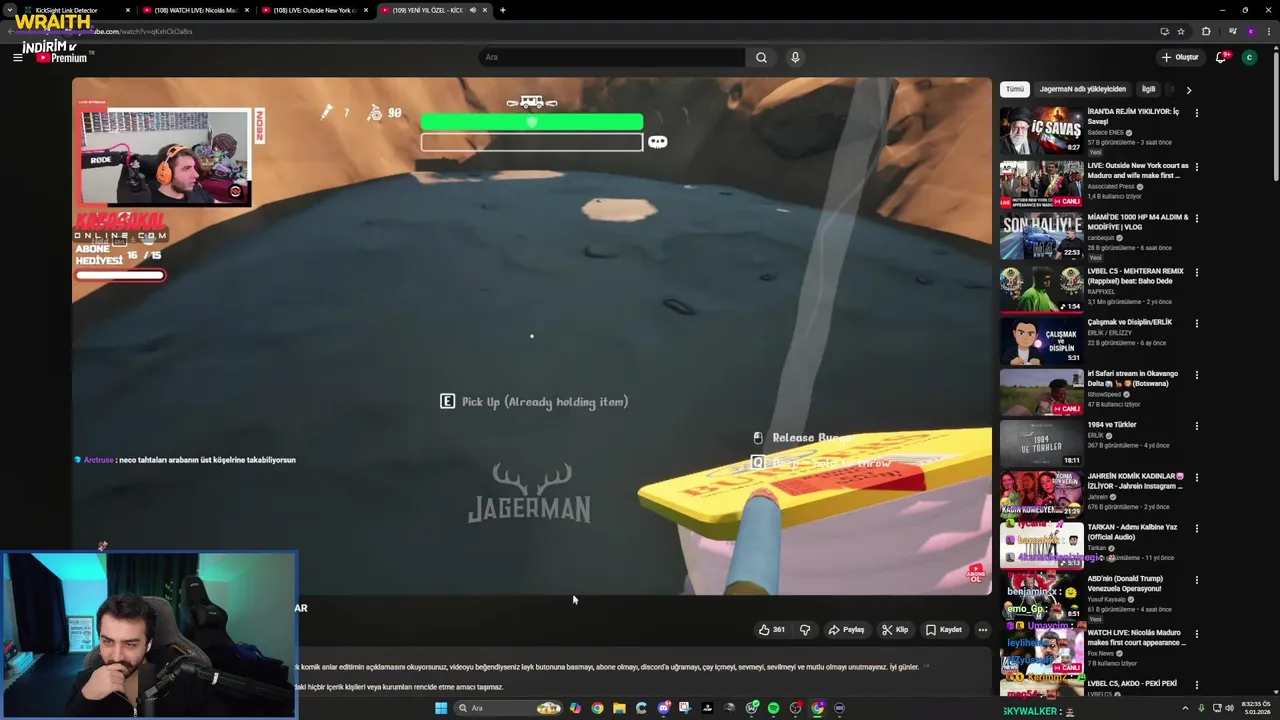Open IRAN'DA REJİM YIKILIYOR video title
The width and height of the screenshot is (1280, 720).
click(1134, 116)
